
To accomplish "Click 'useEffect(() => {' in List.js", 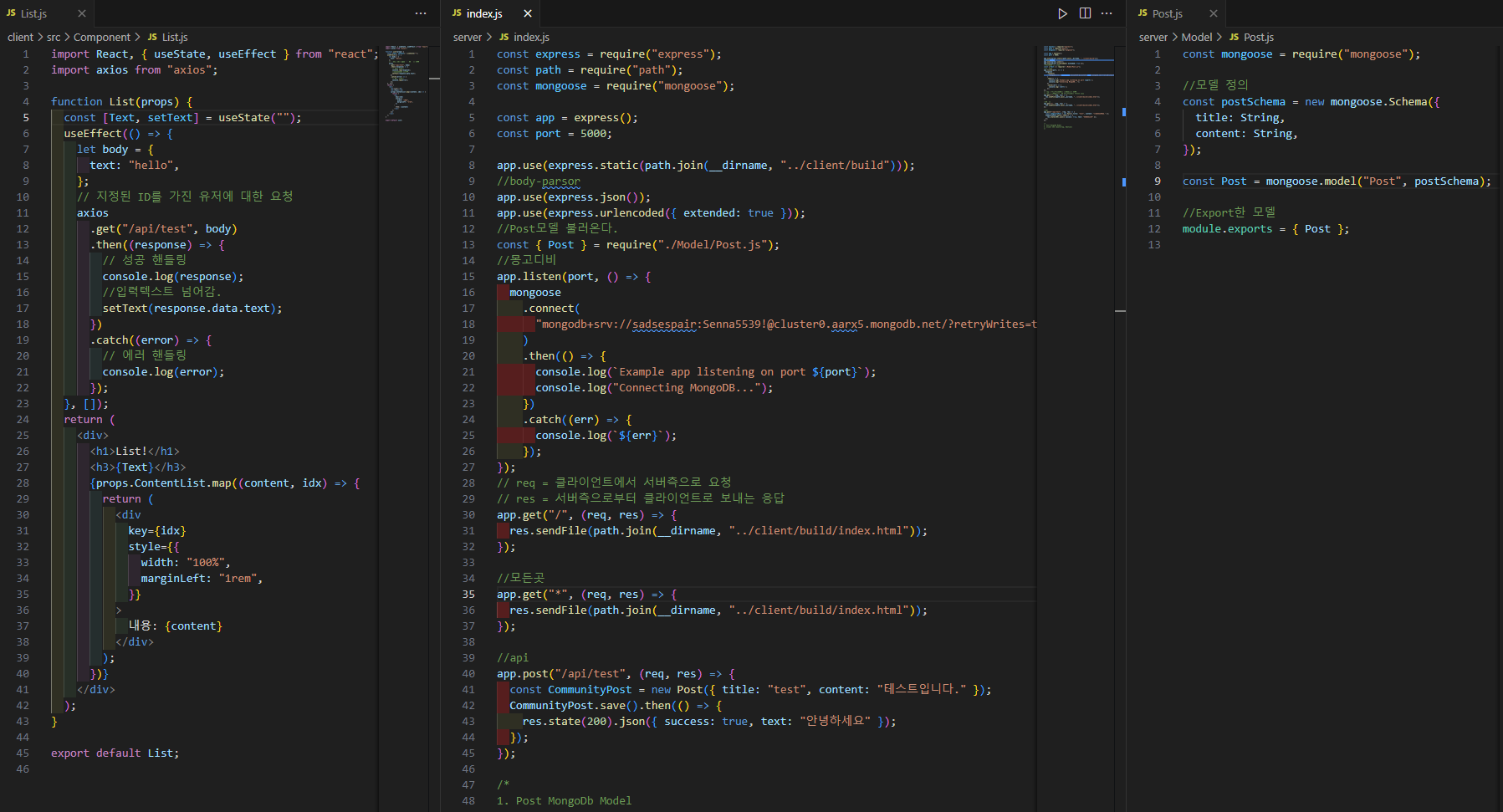I will (118, 134).
